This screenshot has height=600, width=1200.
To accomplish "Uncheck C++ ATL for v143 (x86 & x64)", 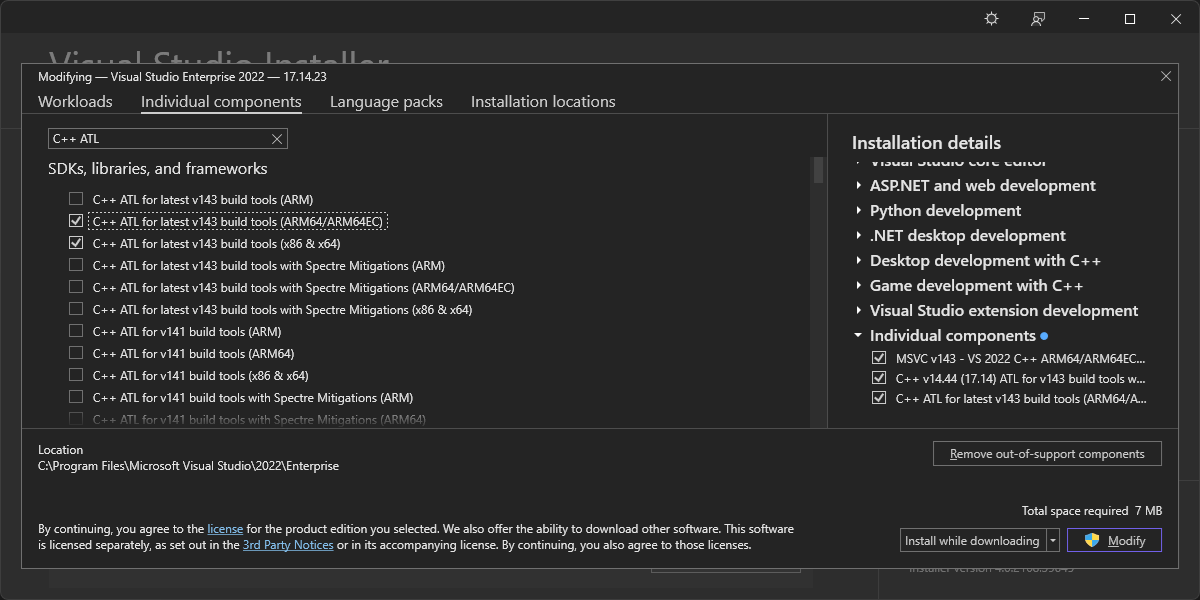I will (76, 243).
